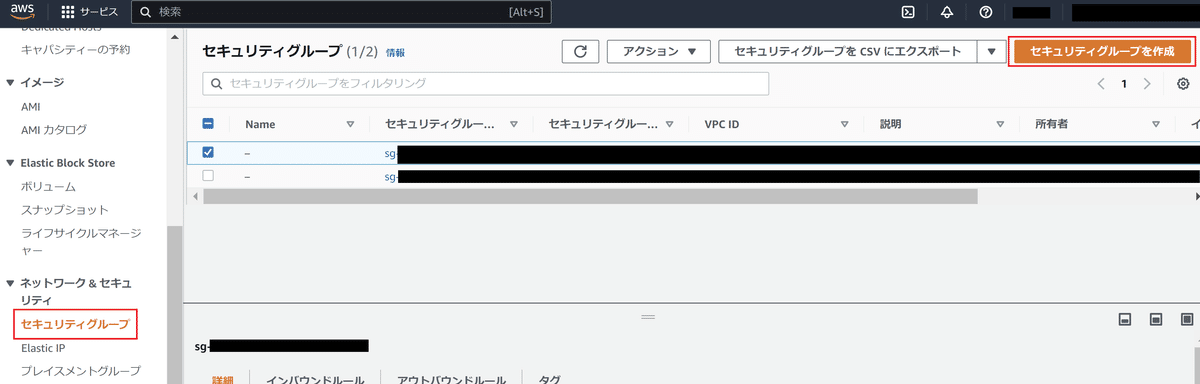The width and height of the screenshot is (1200, 384).
Task: Collapse the イメージ sidebar section
Action: click(x=11, y=82)
